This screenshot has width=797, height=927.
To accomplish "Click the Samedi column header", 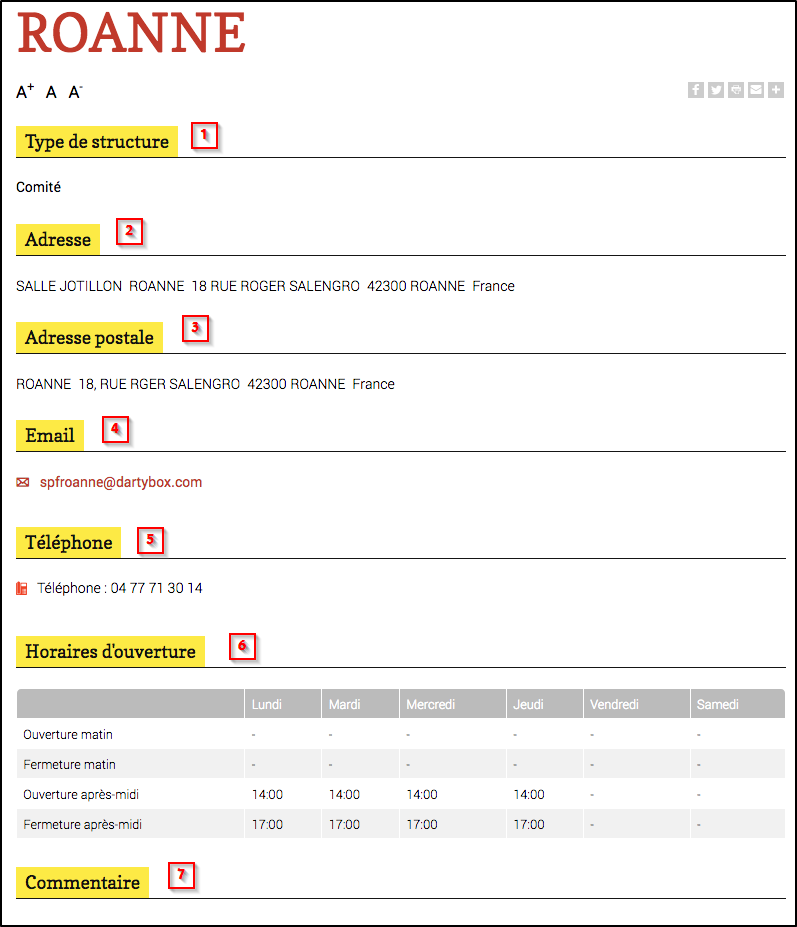I will (717, 704).
